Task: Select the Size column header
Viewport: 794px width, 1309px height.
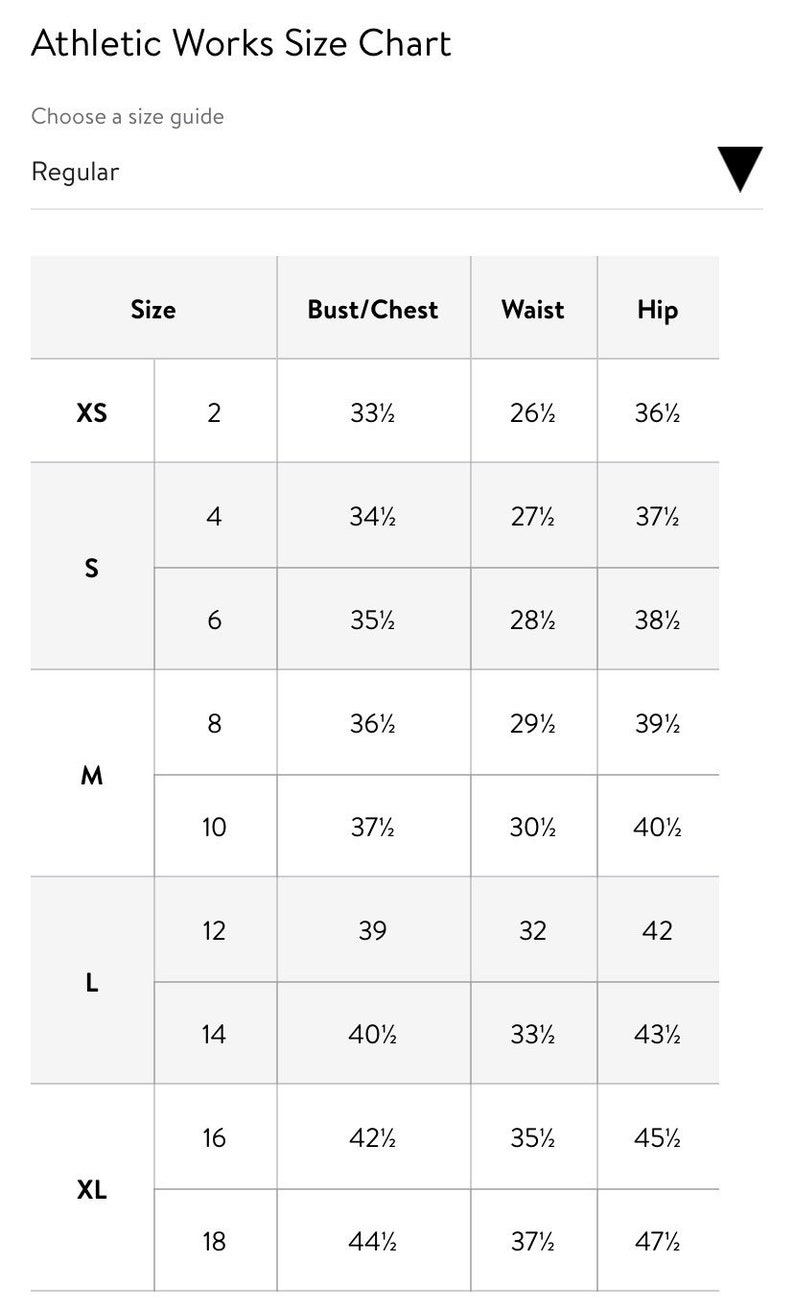Action: click(x=153, y=309)
